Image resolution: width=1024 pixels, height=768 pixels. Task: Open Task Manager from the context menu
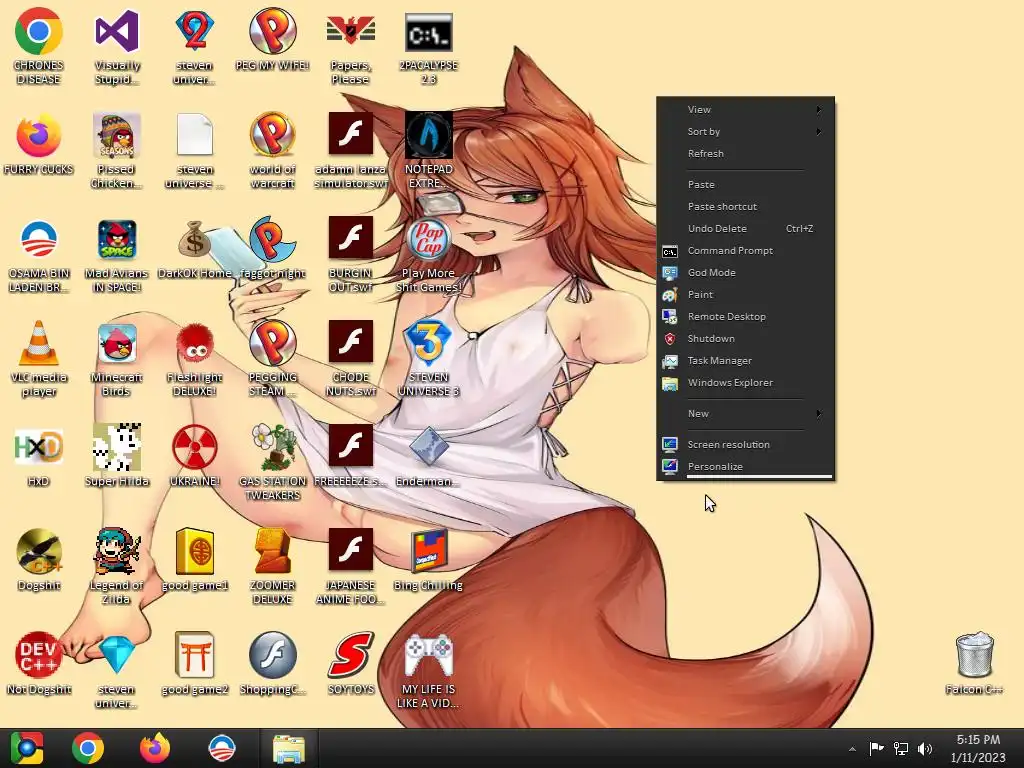(745, 360)
